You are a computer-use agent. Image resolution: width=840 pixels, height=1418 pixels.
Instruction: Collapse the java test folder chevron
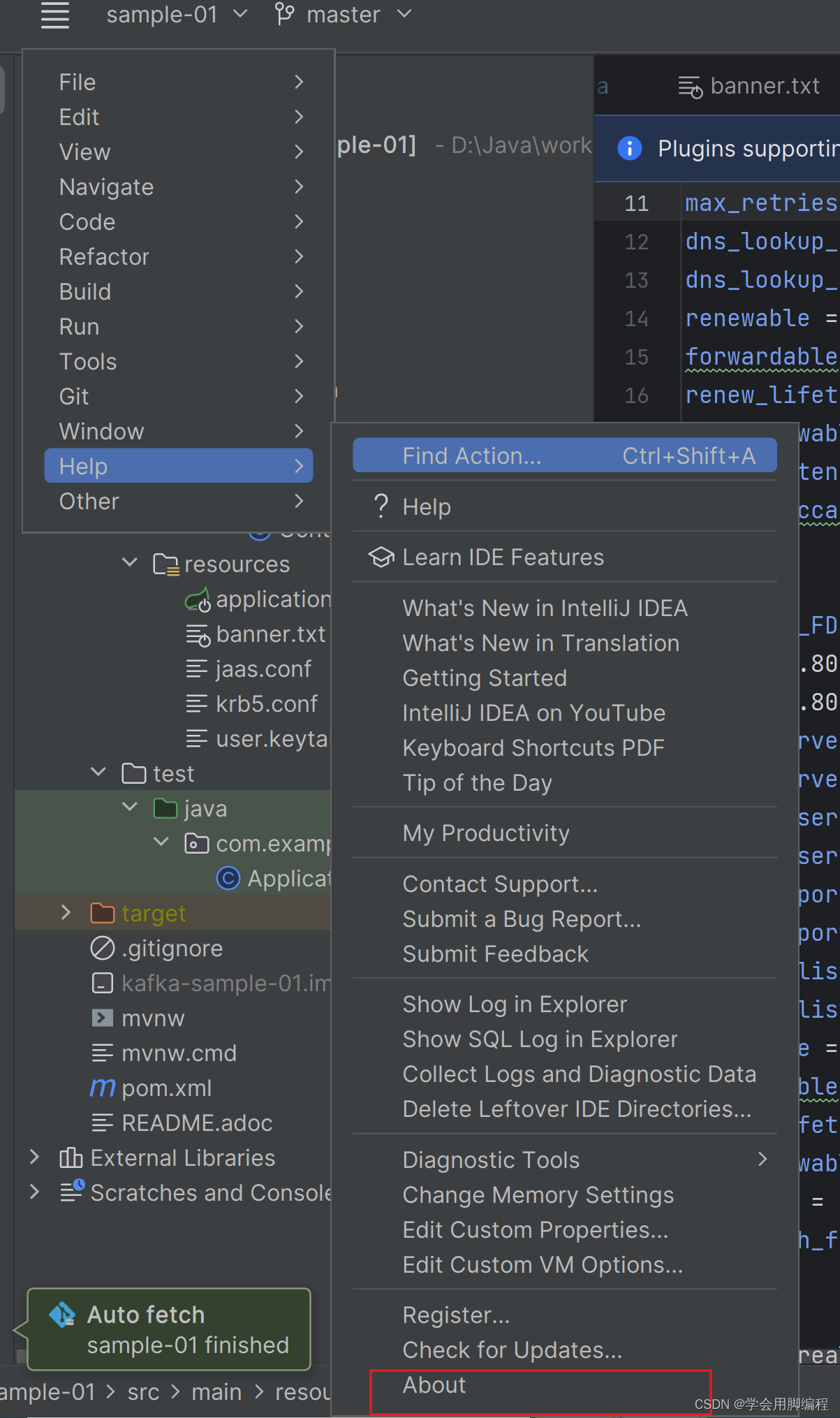(x=130, y=807)
